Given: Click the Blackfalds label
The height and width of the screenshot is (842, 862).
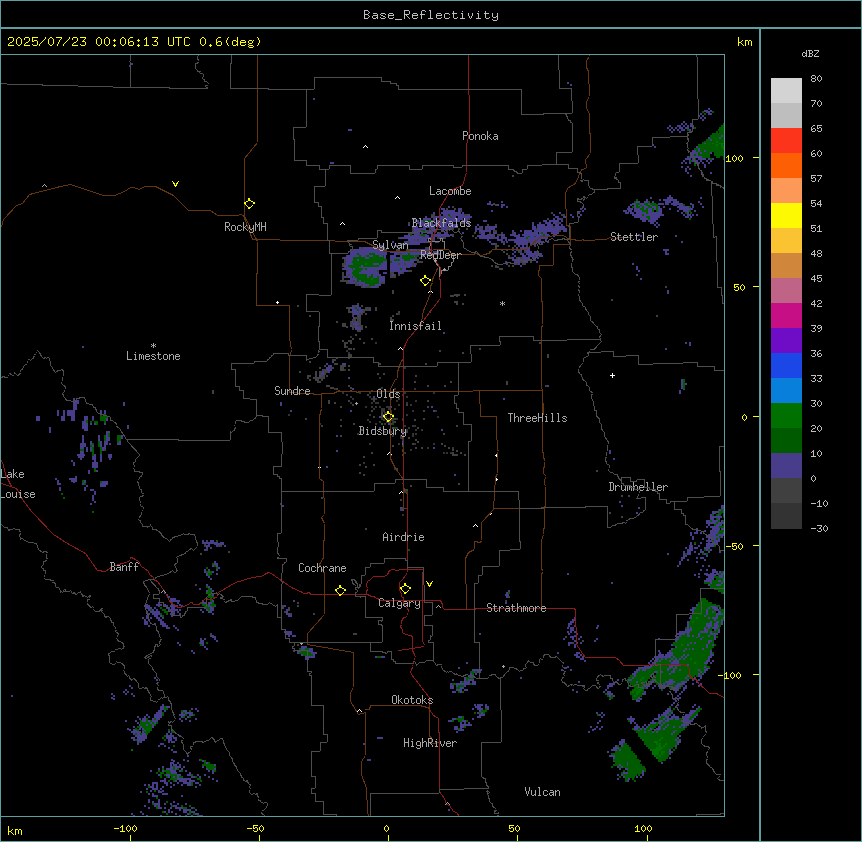Looking at the screenshot, I should [441, 223].
